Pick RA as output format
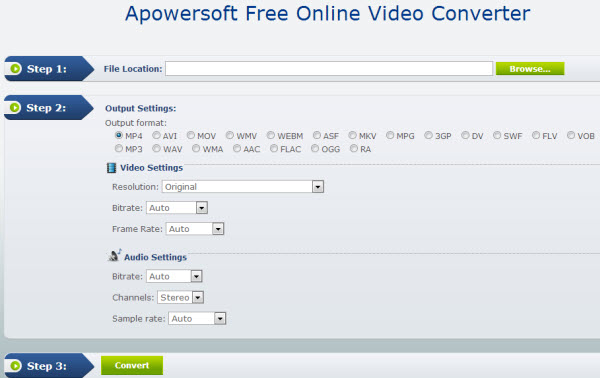Viewport: 600px width, 378px height. click(354, 148)
